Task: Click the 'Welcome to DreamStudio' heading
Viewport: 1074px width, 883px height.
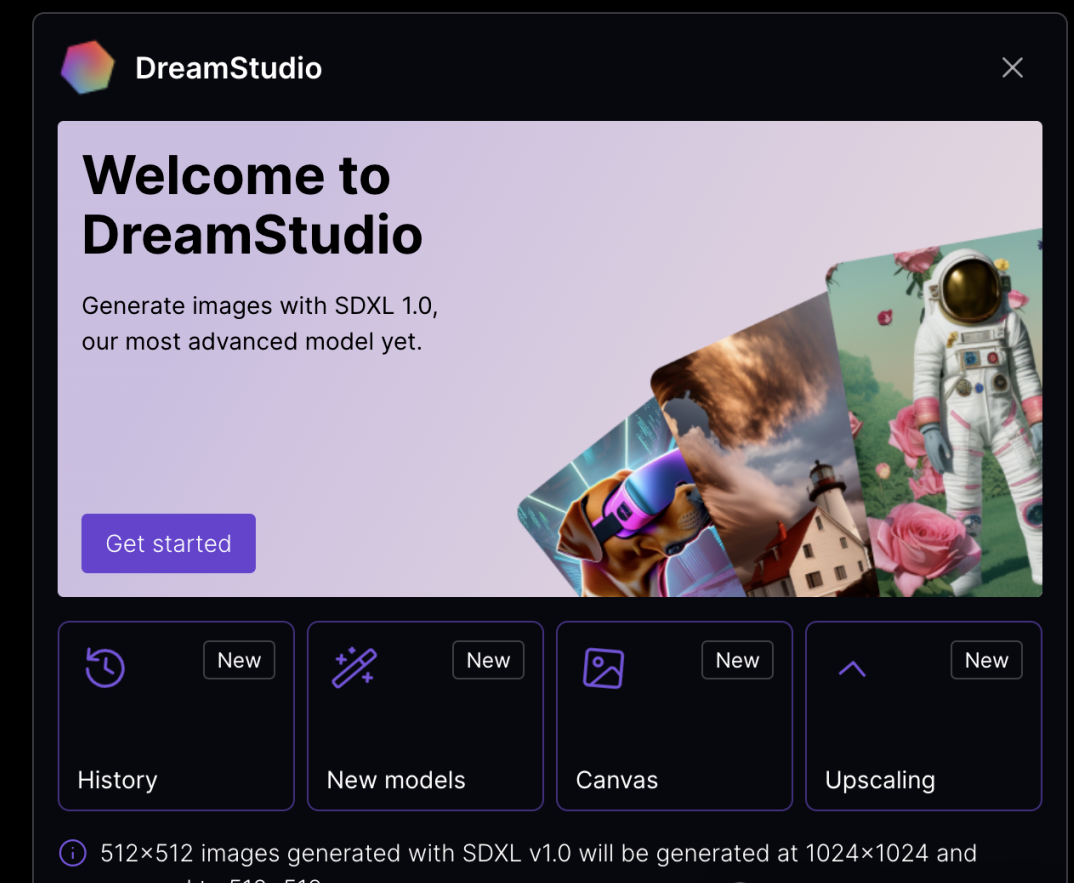Action: 252,205
